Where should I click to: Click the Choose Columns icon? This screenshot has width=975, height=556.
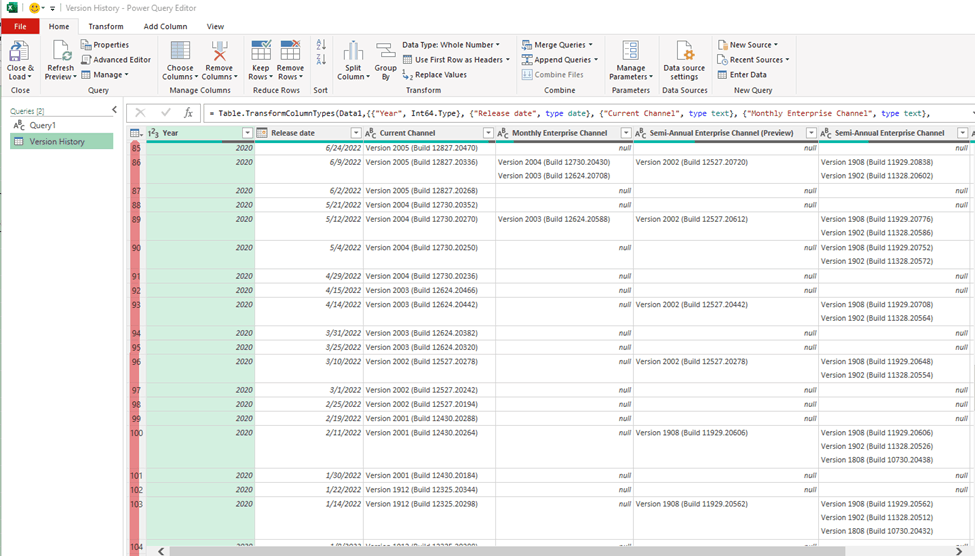point(180,51)
